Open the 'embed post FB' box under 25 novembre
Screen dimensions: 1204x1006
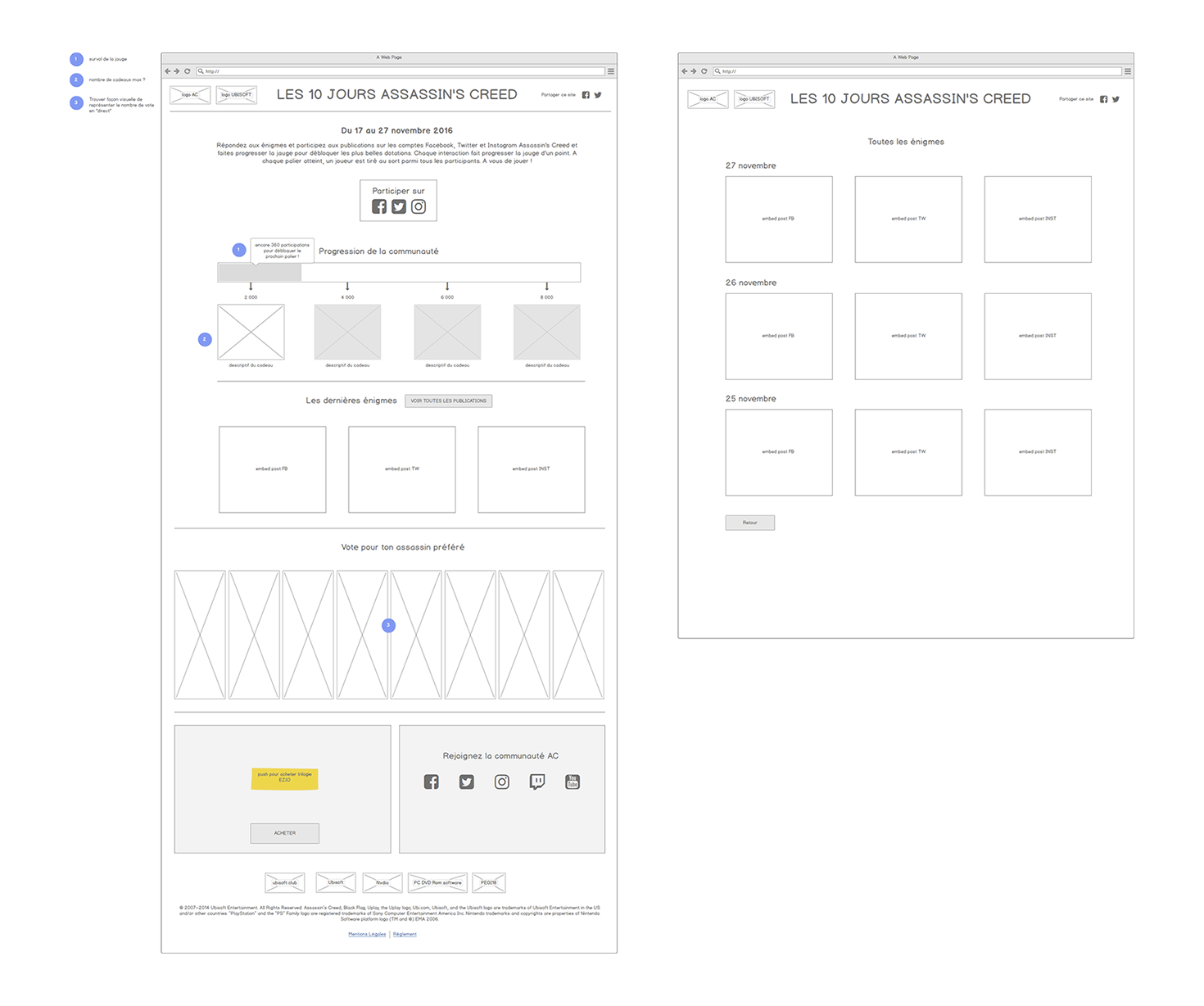779,453
